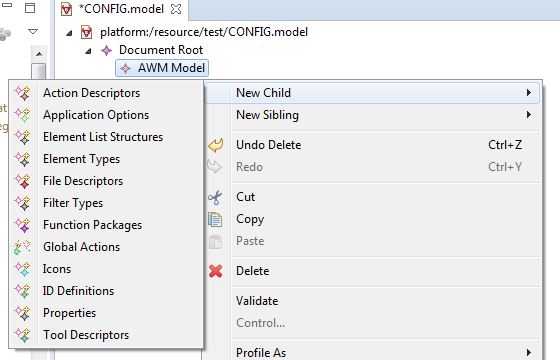The image size is (560, 360).
Task: Click the Properties sparkle icon
Action: [x=22, y=313]
